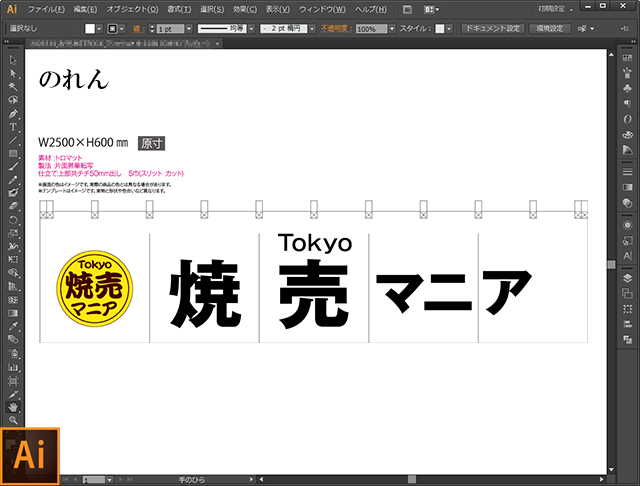The height and width of the screenshot is (486, 640).
Task: Expand the status bar display arrow
Action: tap(251, 480)
